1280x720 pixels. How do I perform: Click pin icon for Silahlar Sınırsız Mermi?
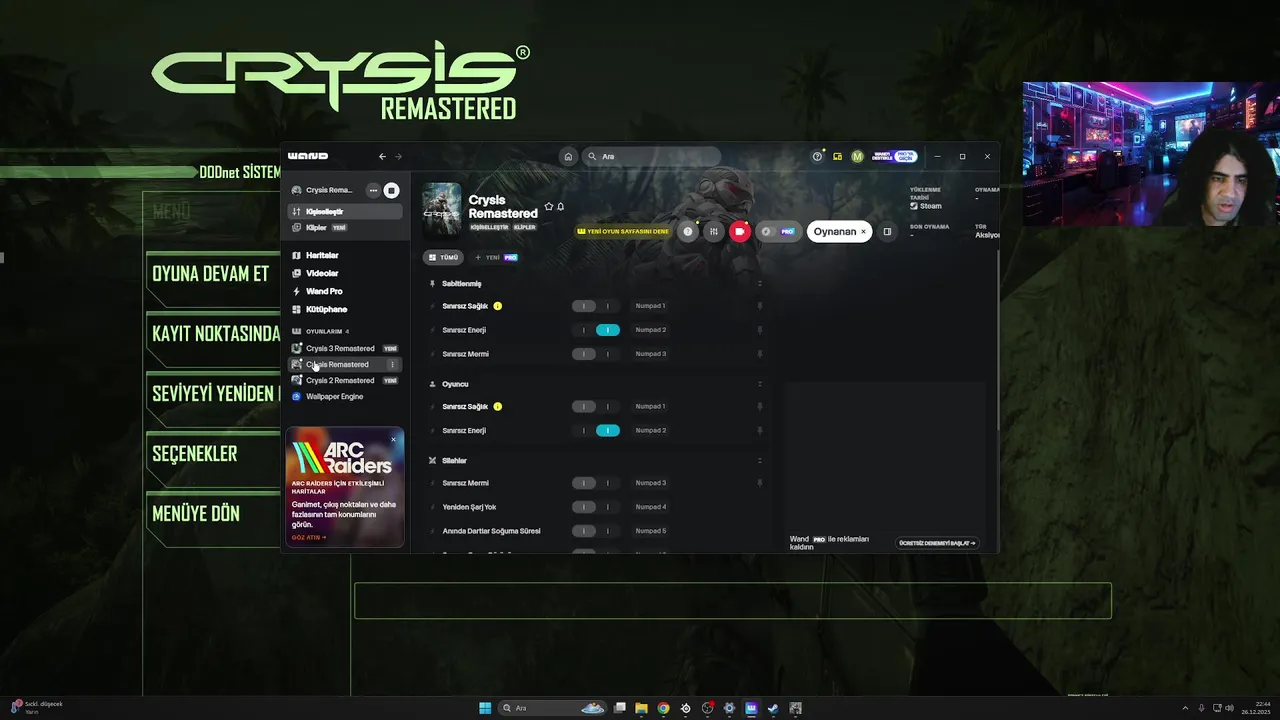[x=760, y=483]
